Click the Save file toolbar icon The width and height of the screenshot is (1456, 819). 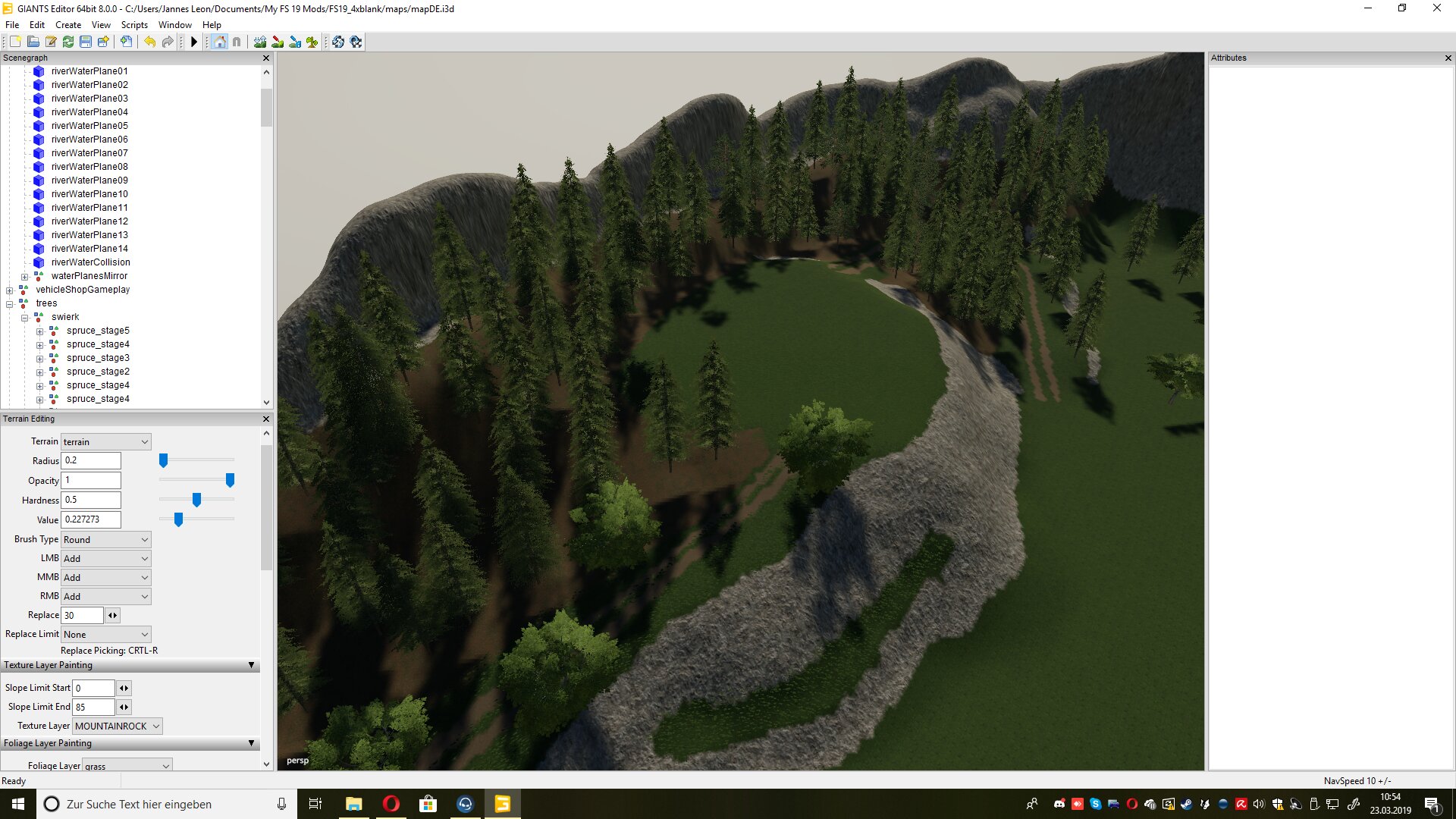click(x=86, y=42)
